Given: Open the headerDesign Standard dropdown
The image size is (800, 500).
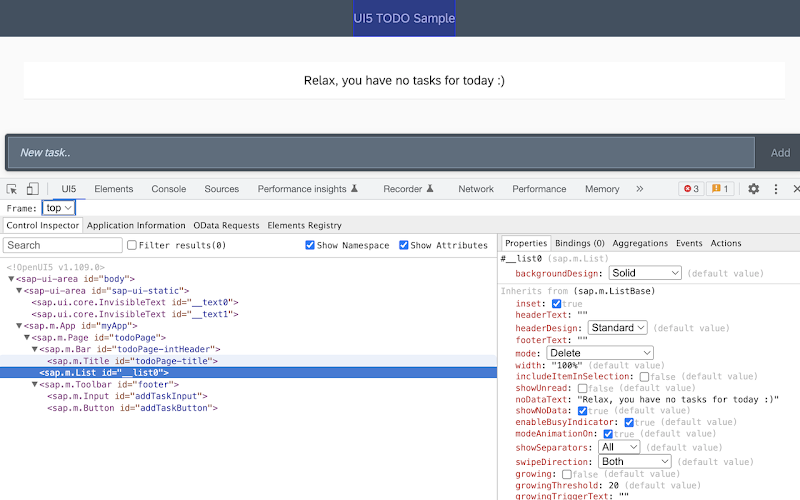Looking at the screenshot, I should (617, 328).
